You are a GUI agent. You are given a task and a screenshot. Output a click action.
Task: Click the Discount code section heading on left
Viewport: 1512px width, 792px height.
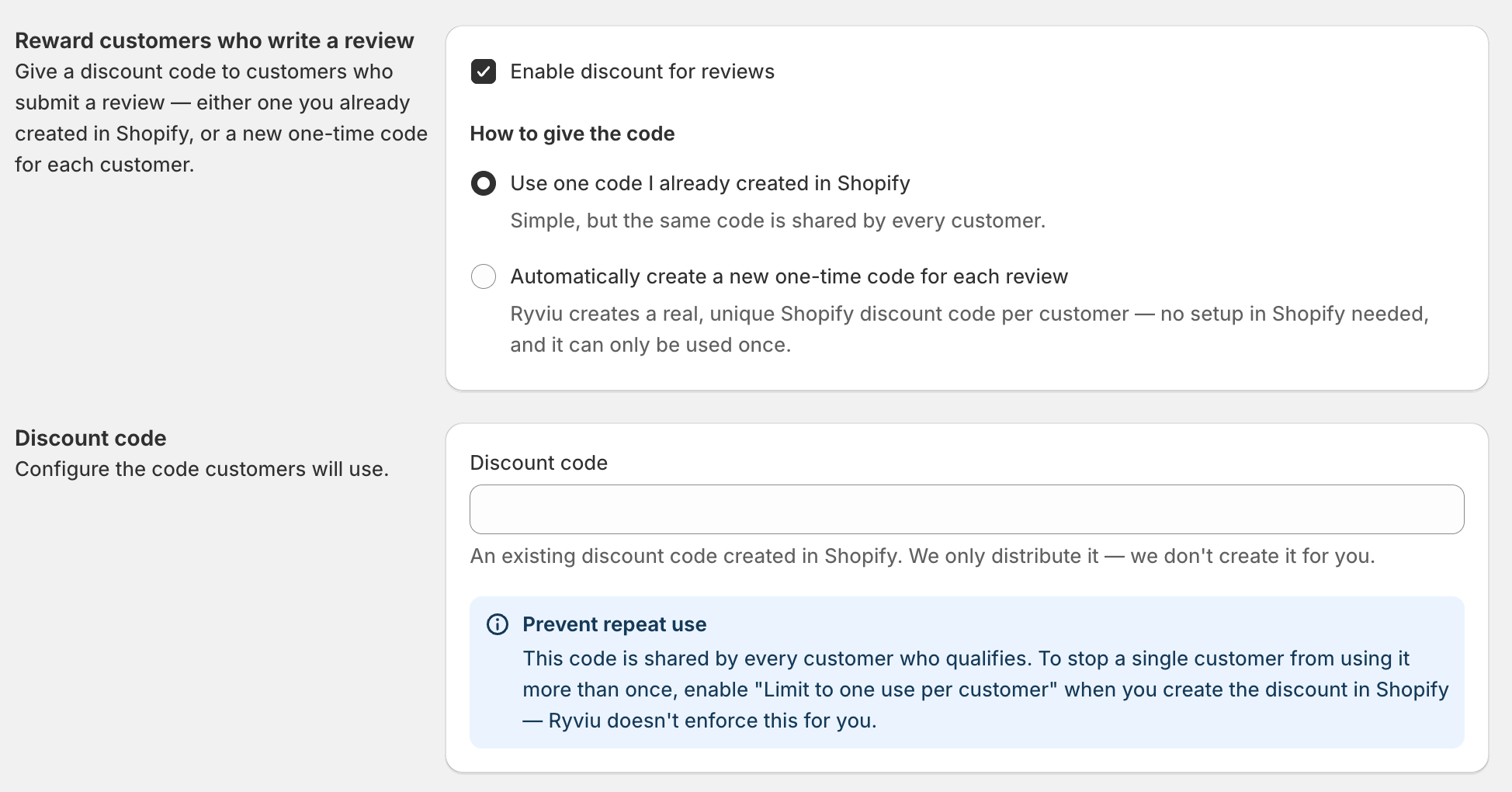[90, 438]
